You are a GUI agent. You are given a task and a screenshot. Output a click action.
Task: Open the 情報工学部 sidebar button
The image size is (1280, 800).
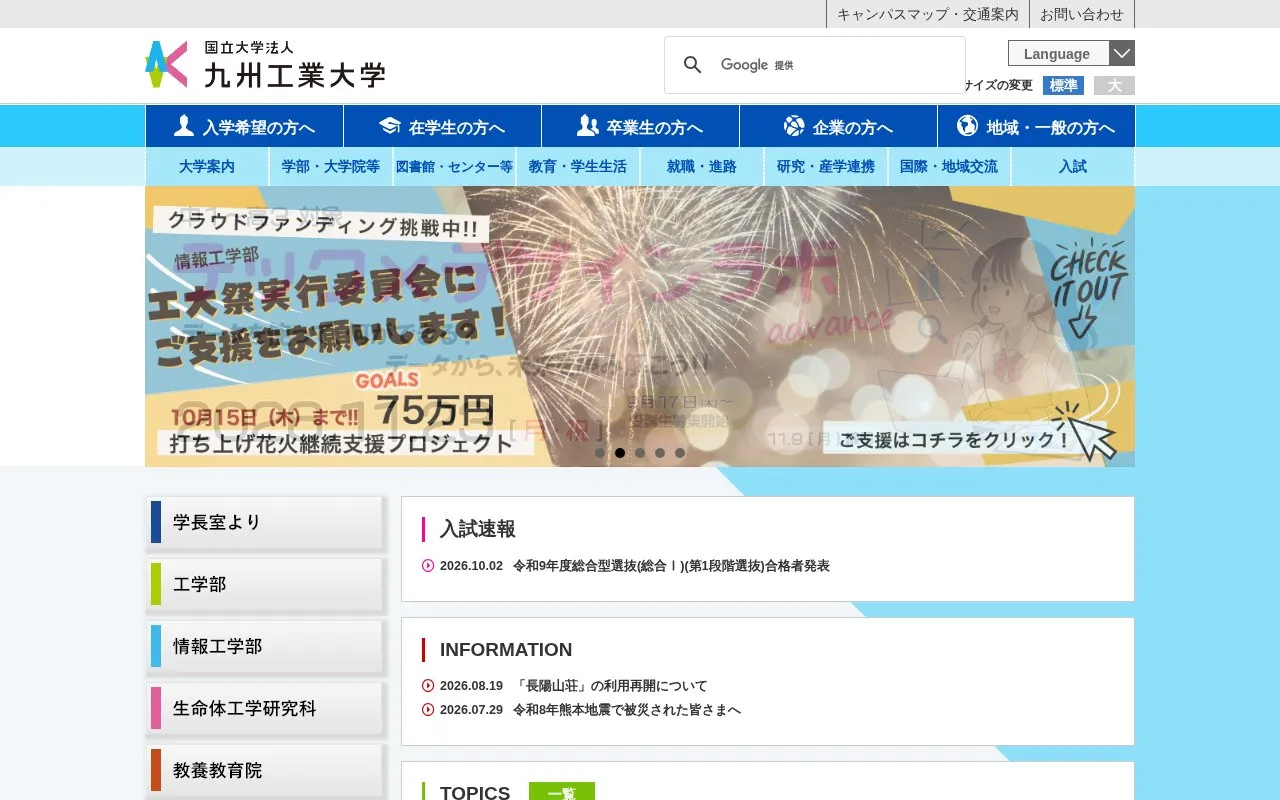click(265, 646)
